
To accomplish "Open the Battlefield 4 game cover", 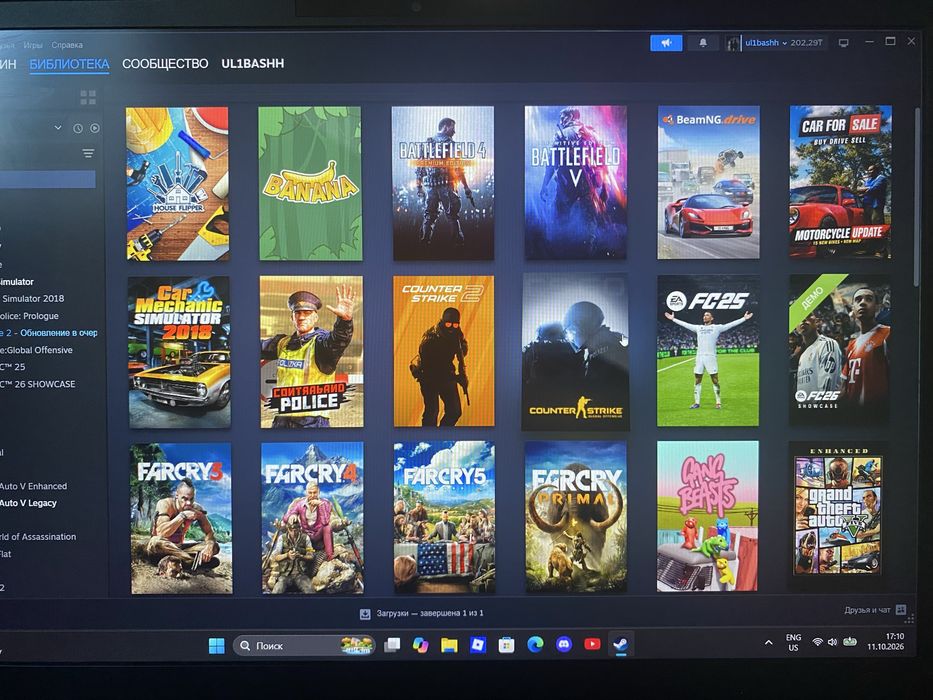I will pyautogui.click(x=443, y=183).
